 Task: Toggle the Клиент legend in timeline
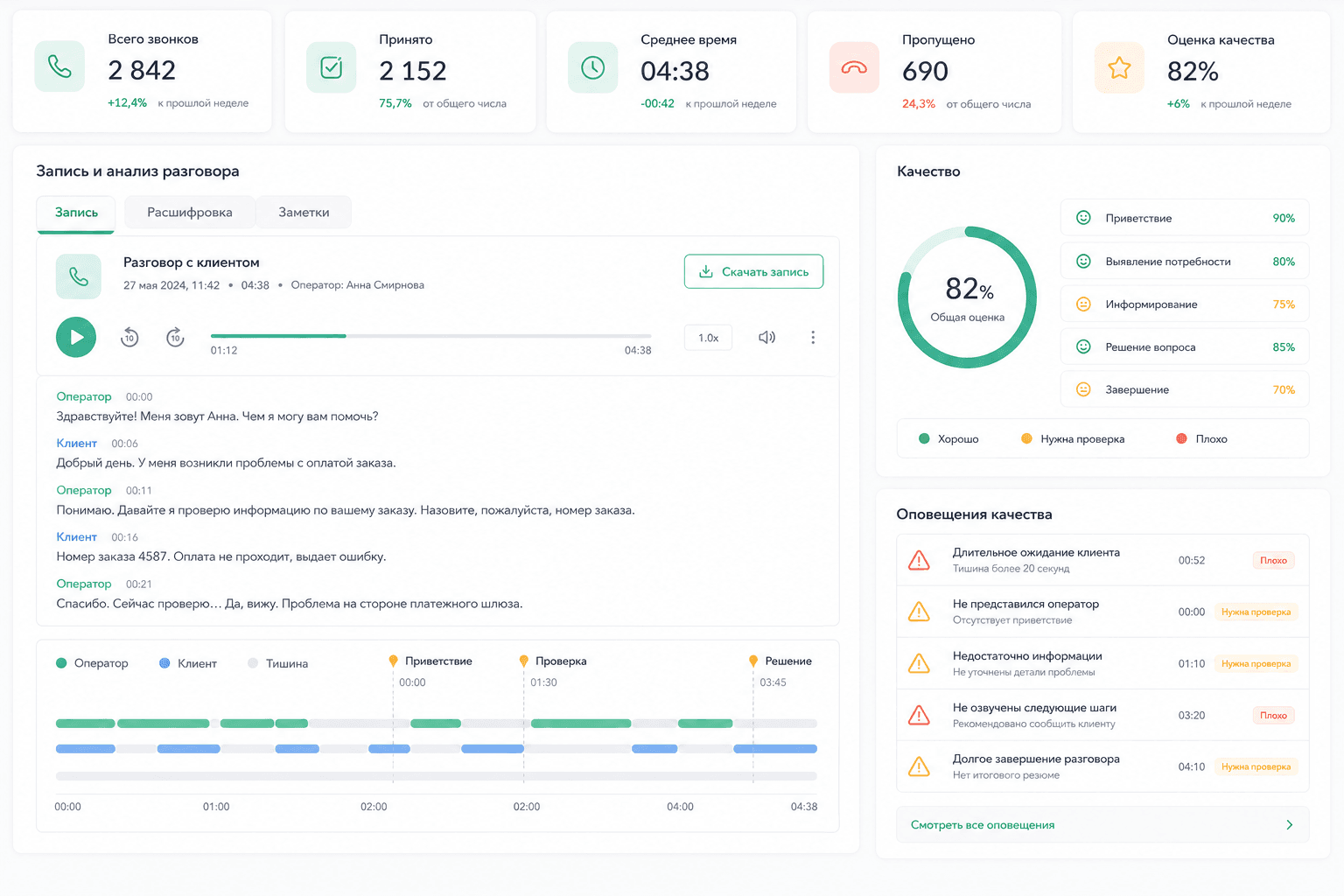187,663
